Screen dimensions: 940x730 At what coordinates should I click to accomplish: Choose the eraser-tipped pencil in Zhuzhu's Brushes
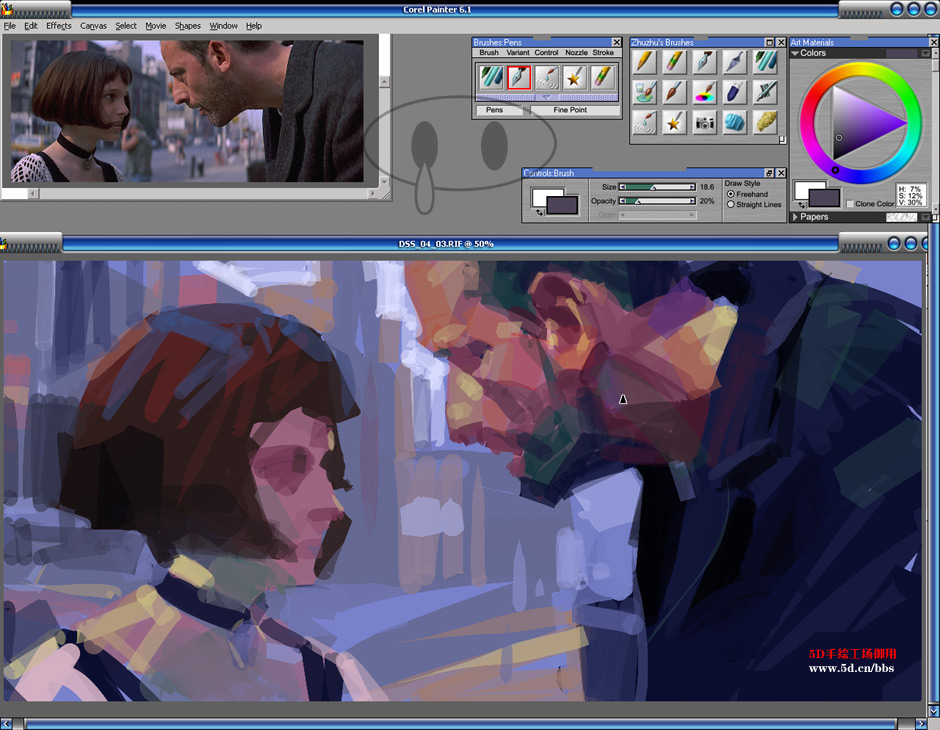(674, 62)
